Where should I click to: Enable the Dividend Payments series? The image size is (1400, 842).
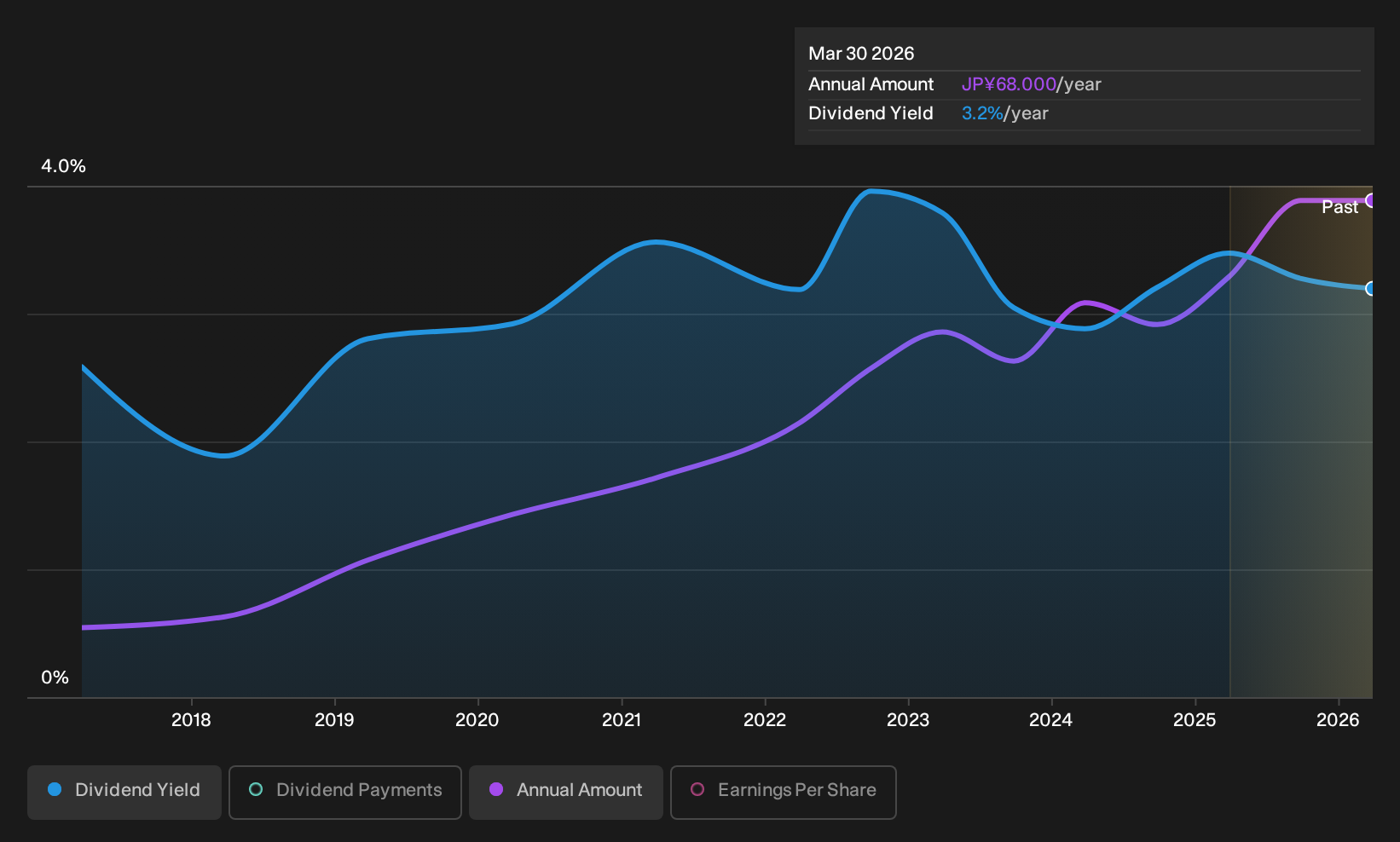345,792
